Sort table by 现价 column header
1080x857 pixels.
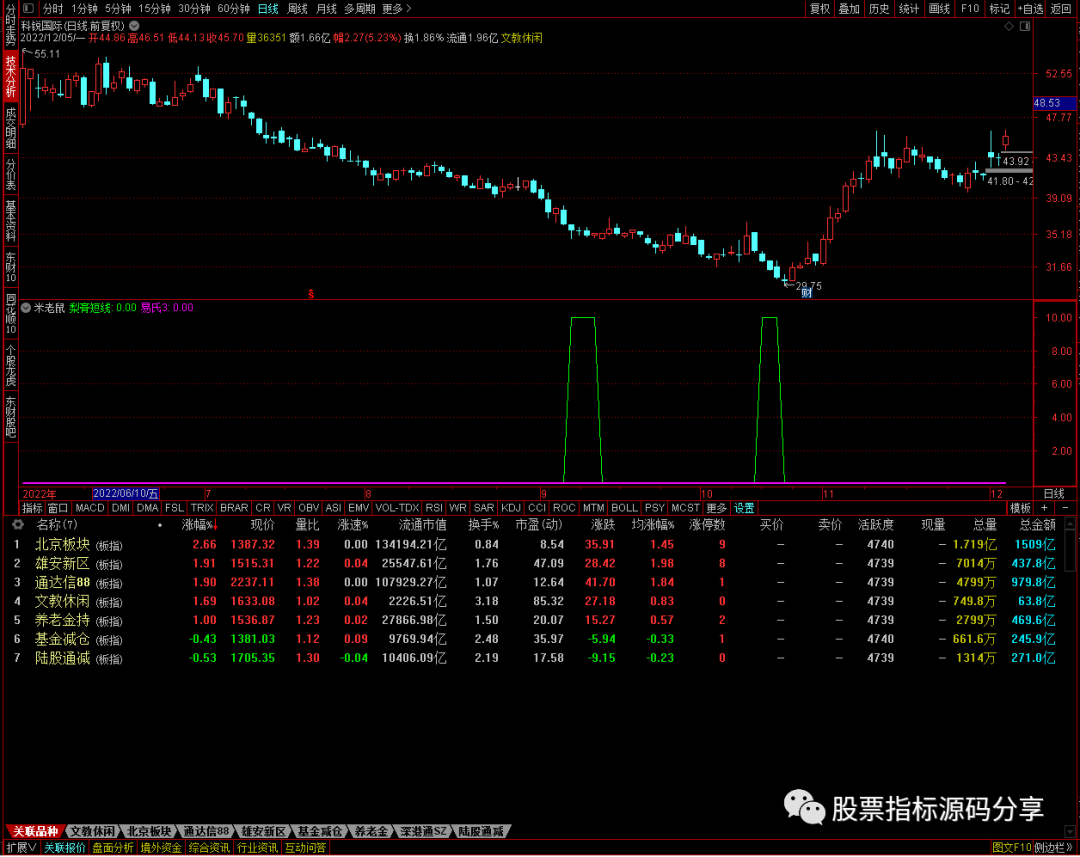pyautogui.click(x=262, y=525)
